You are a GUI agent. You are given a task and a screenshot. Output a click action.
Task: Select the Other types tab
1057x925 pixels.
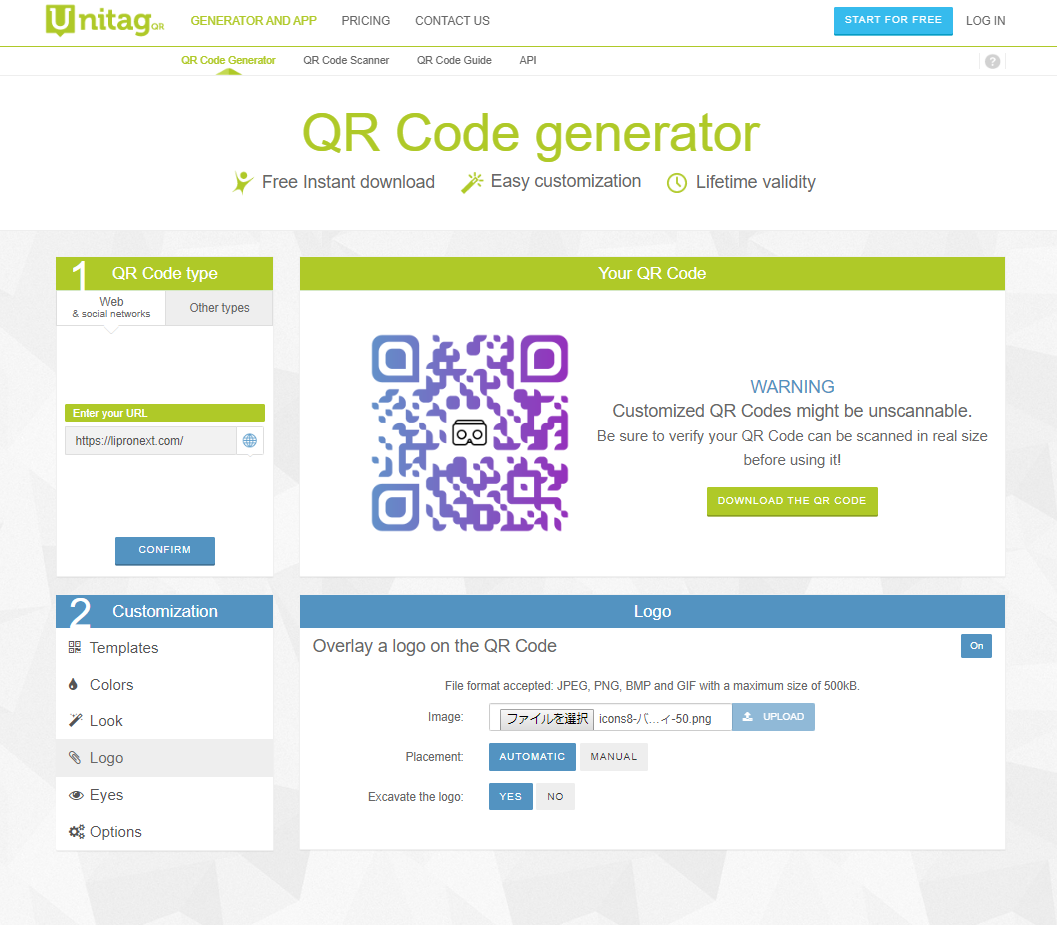(219, 307)
